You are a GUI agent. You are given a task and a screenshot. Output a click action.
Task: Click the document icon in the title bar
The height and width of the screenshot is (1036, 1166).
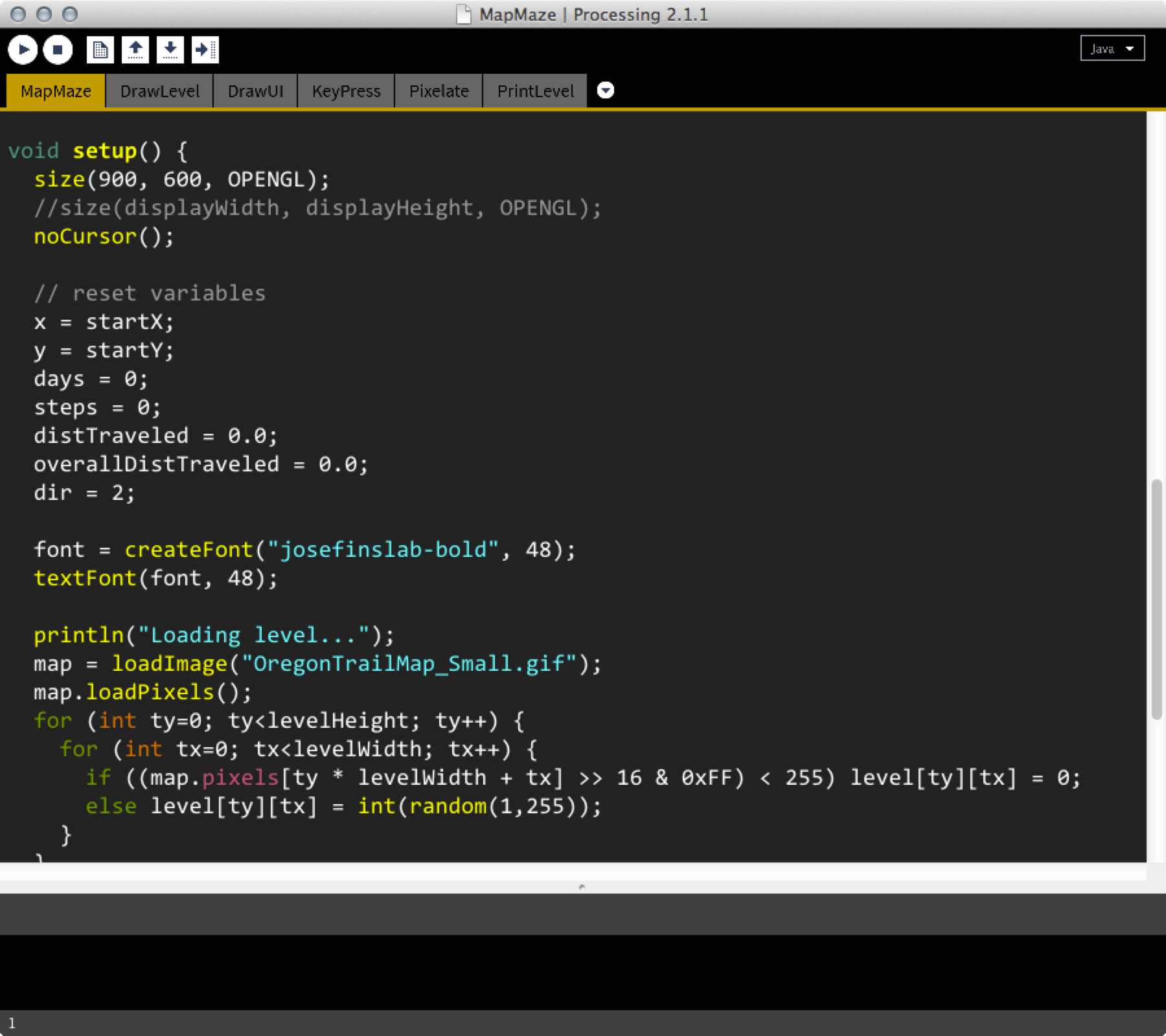(463, 14)
